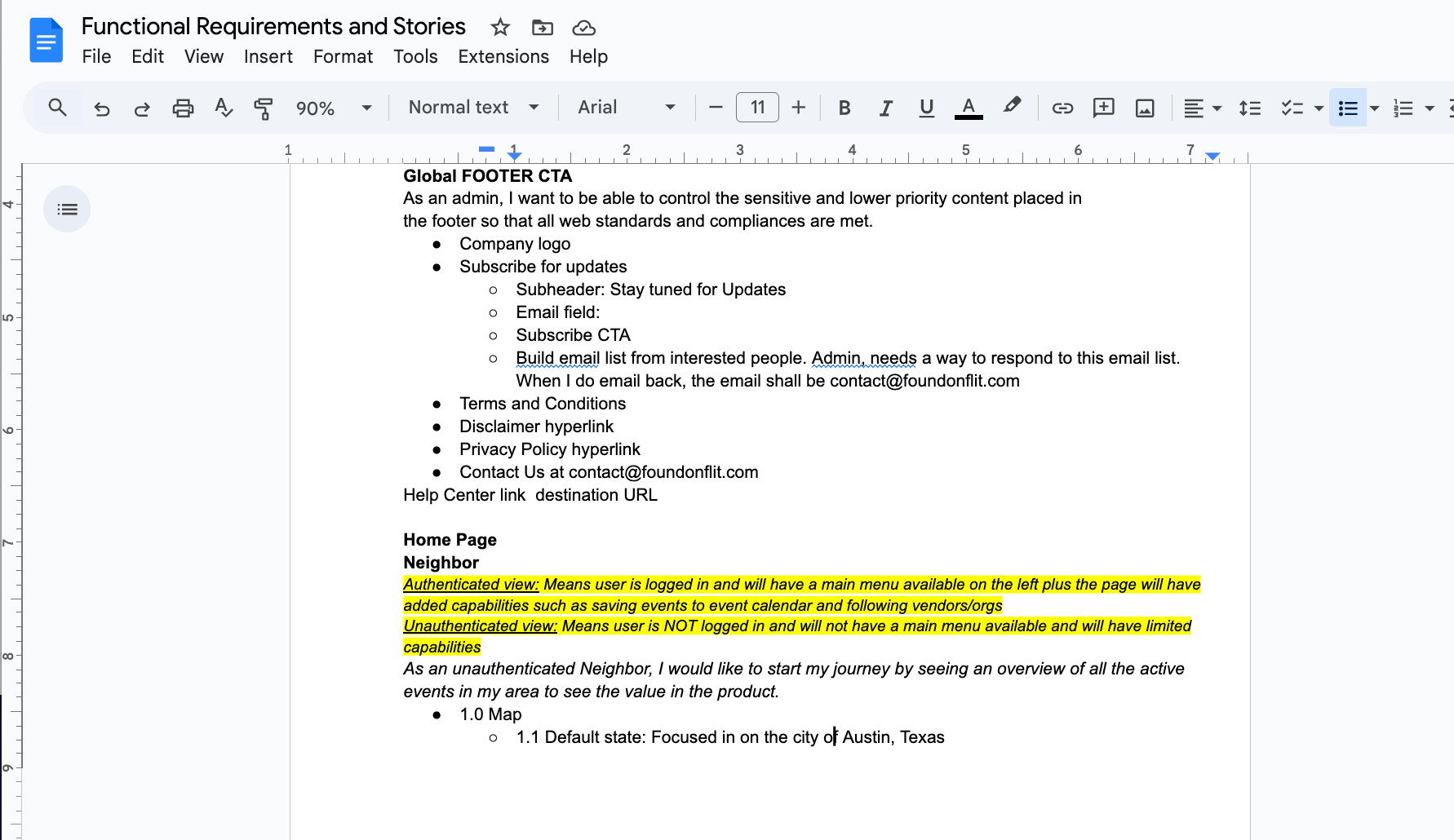Open the Help menu
Screen dimensions: 1454x840
click(588, 56)
